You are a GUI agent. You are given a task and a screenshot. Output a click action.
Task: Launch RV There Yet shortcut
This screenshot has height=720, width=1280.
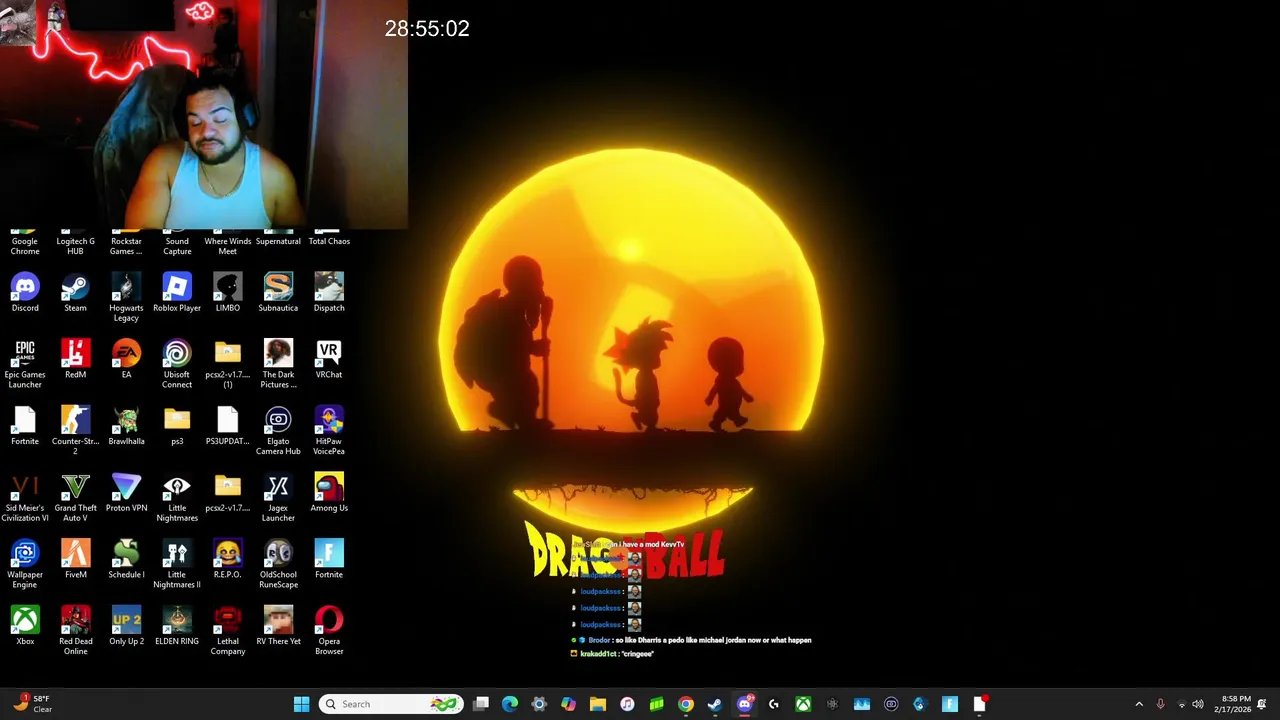278,626
